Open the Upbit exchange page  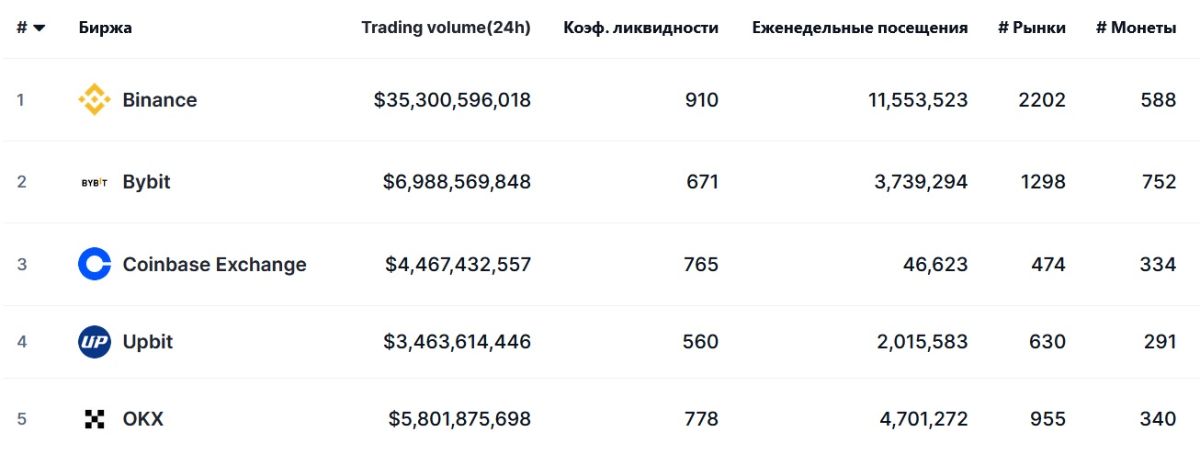[147, 342]
